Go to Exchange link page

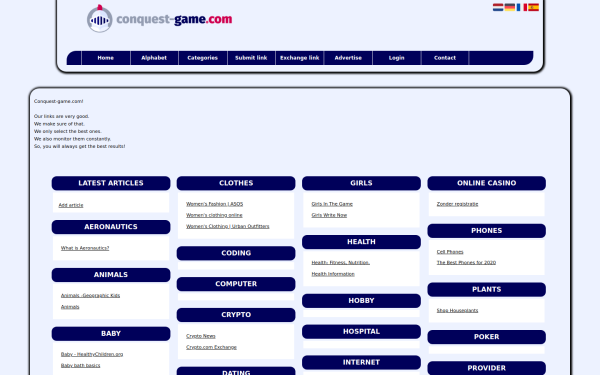(x=300, y=58)
